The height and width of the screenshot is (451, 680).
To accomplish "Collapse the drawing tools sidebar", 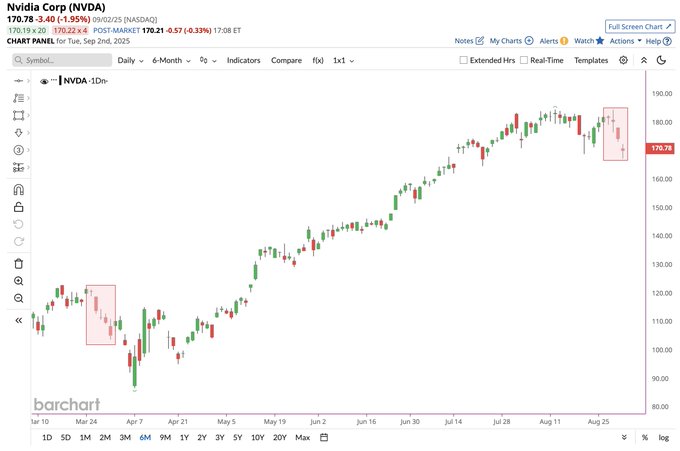I will pyautogui.click(x=19, y=320).
